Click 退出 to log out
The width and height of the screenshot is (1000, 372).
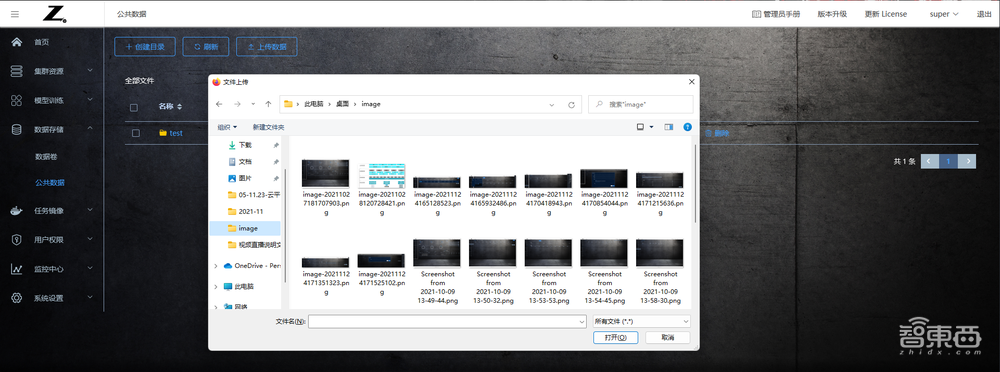point(984,14)
